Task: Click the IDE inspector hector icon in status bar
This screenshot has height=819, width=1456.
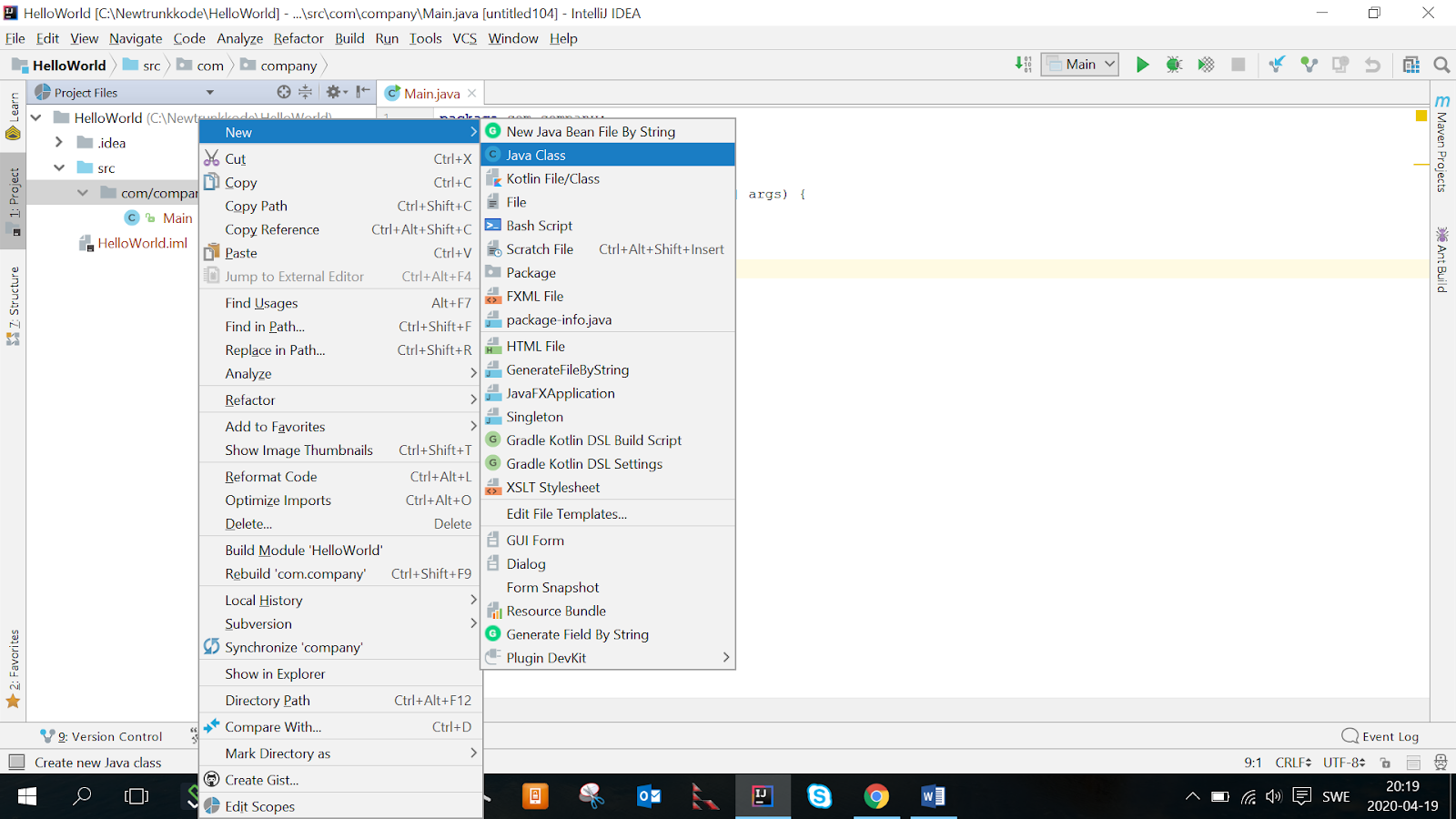Action: point(1441,763)
